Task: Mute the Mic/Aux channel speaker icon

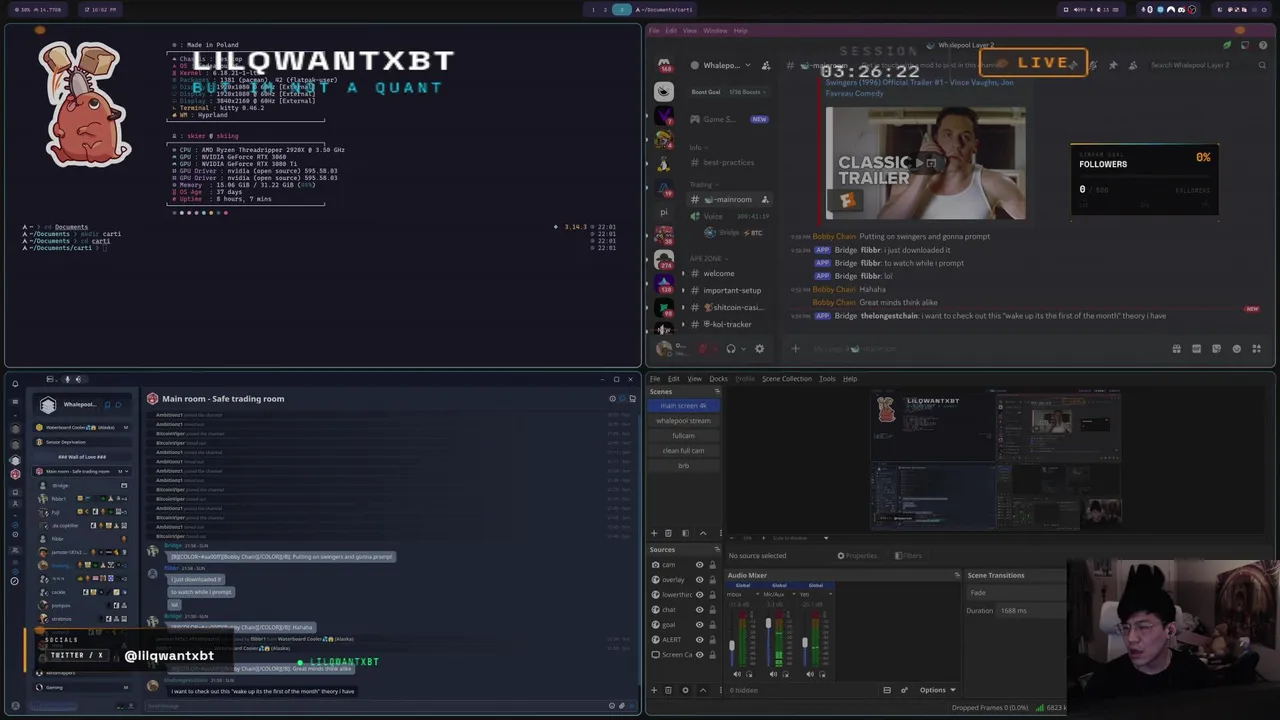Action: tap(773, 674)
